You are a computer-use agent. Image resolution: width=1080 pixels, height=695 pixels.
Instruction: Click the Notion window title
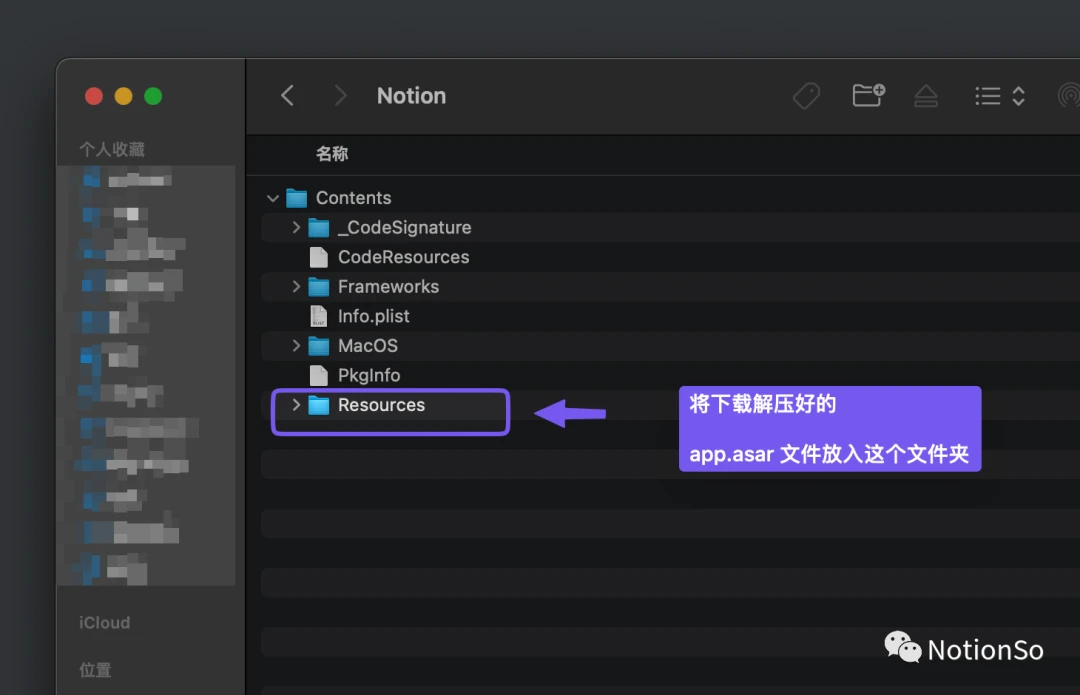pos(411,96)
